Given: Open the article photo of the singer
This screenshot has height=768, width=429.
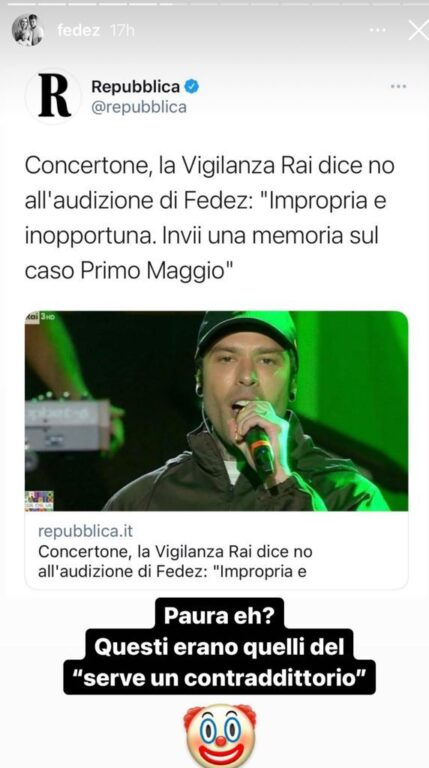Looking at the screenshot, I should pos(216,411).
